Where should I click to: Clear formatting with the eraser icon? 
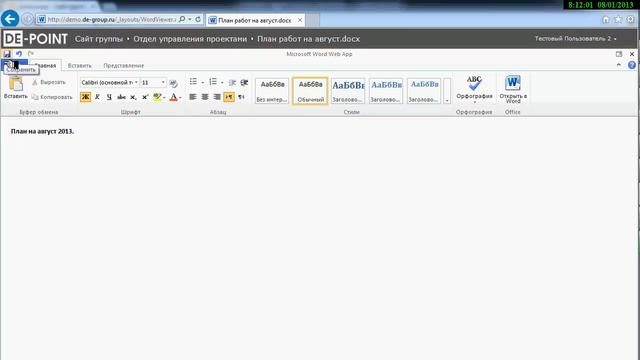173,83
